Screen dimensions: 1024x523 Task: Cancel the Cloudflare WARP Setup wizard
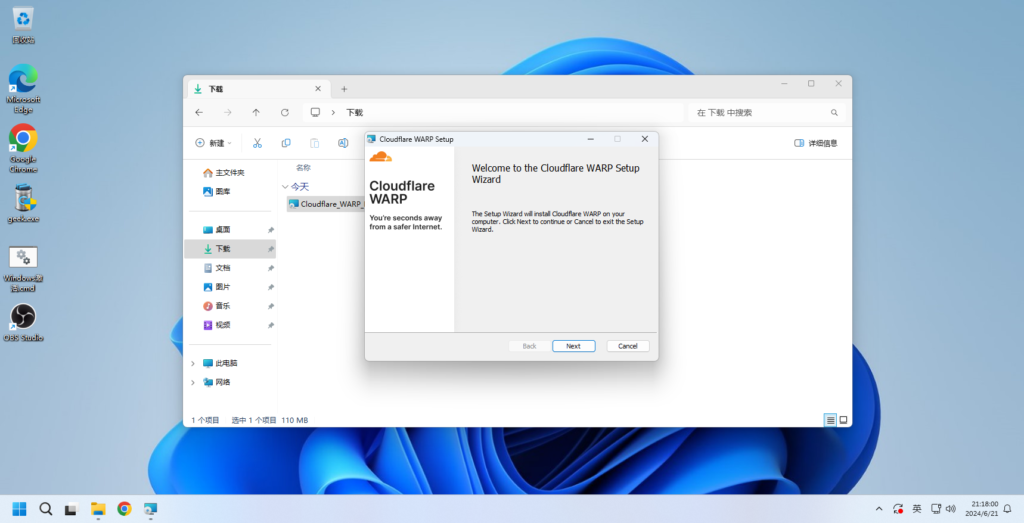pyautogui.click(x=628, y=346)
